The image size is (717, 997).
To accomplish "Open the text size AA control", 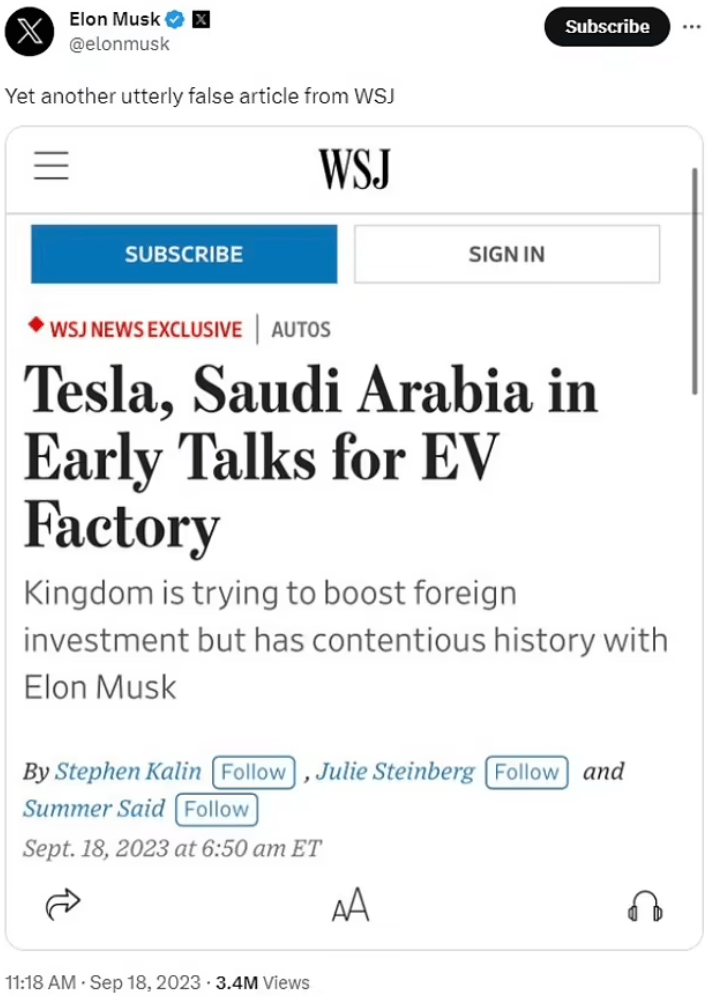I will coord(350,904).
